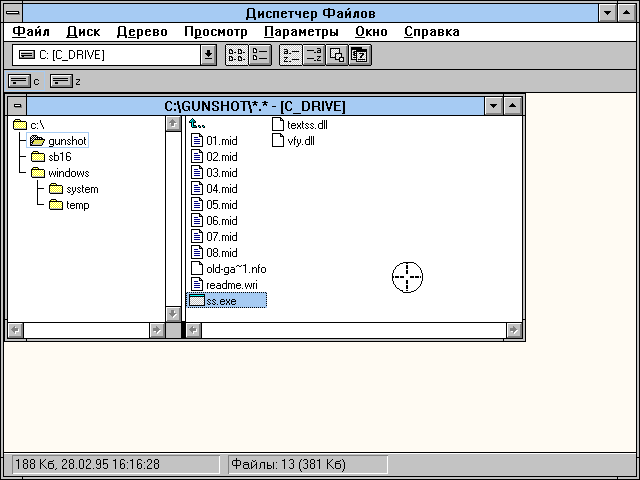Select the sort by type toolbar icon
This screenshot has height=480, width=640.
(x=313, y=55)
